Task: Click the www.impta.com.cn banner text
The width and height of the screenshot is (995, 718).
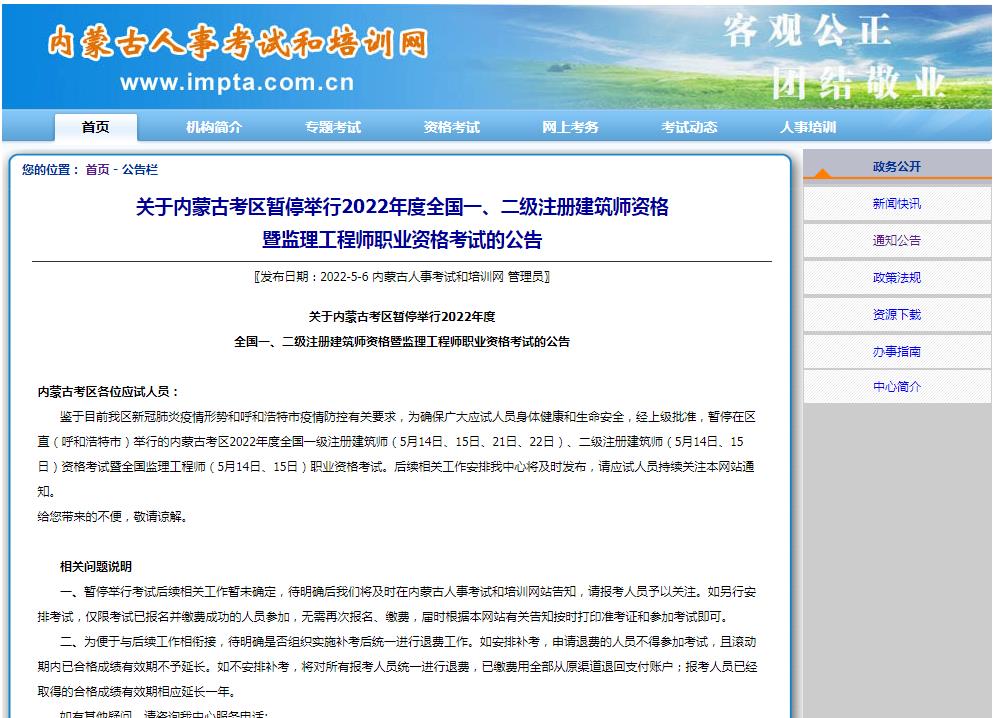Action: (x=237, y=83)
